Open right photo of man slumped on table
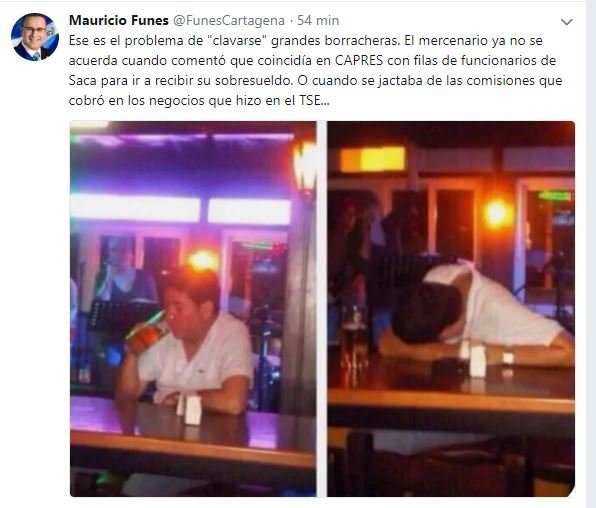Viewport: 596px width, 508px height. [451, 309]
